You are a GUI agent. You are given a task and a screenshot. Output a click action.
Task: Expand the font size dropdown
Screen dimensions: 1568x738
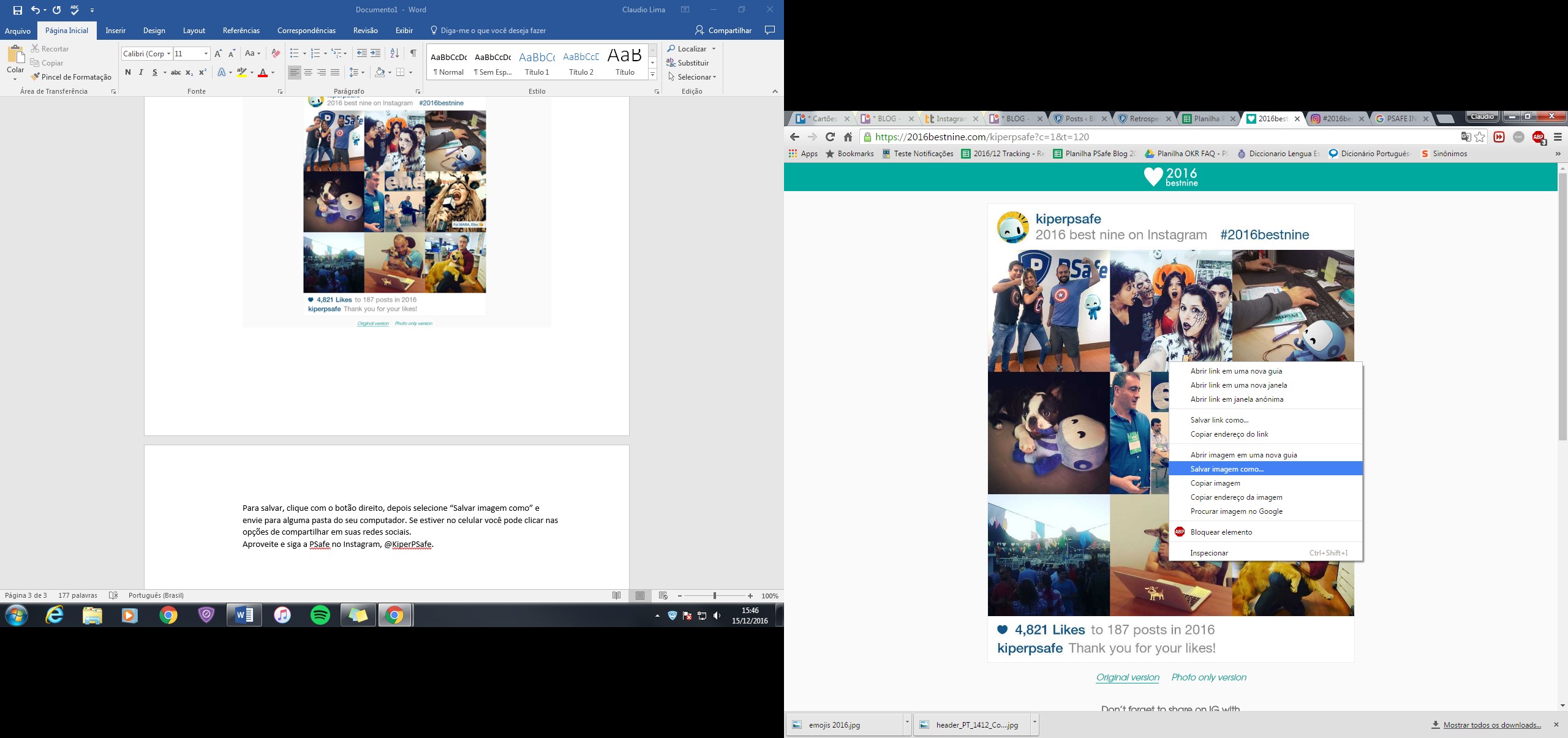tap(206, 54)
